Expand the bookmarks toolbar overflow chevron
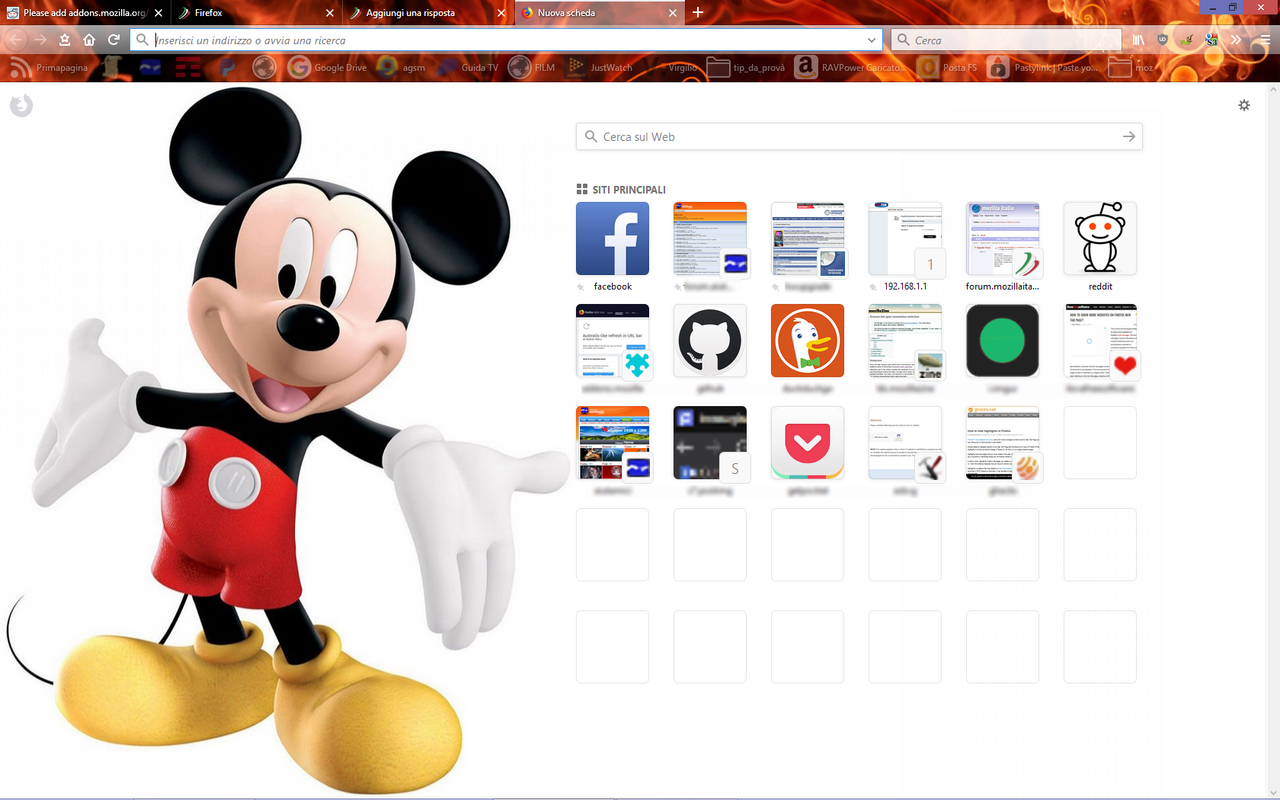Screen dimensions: 1280x800 pyautogui.click(x=1236, y=40)
